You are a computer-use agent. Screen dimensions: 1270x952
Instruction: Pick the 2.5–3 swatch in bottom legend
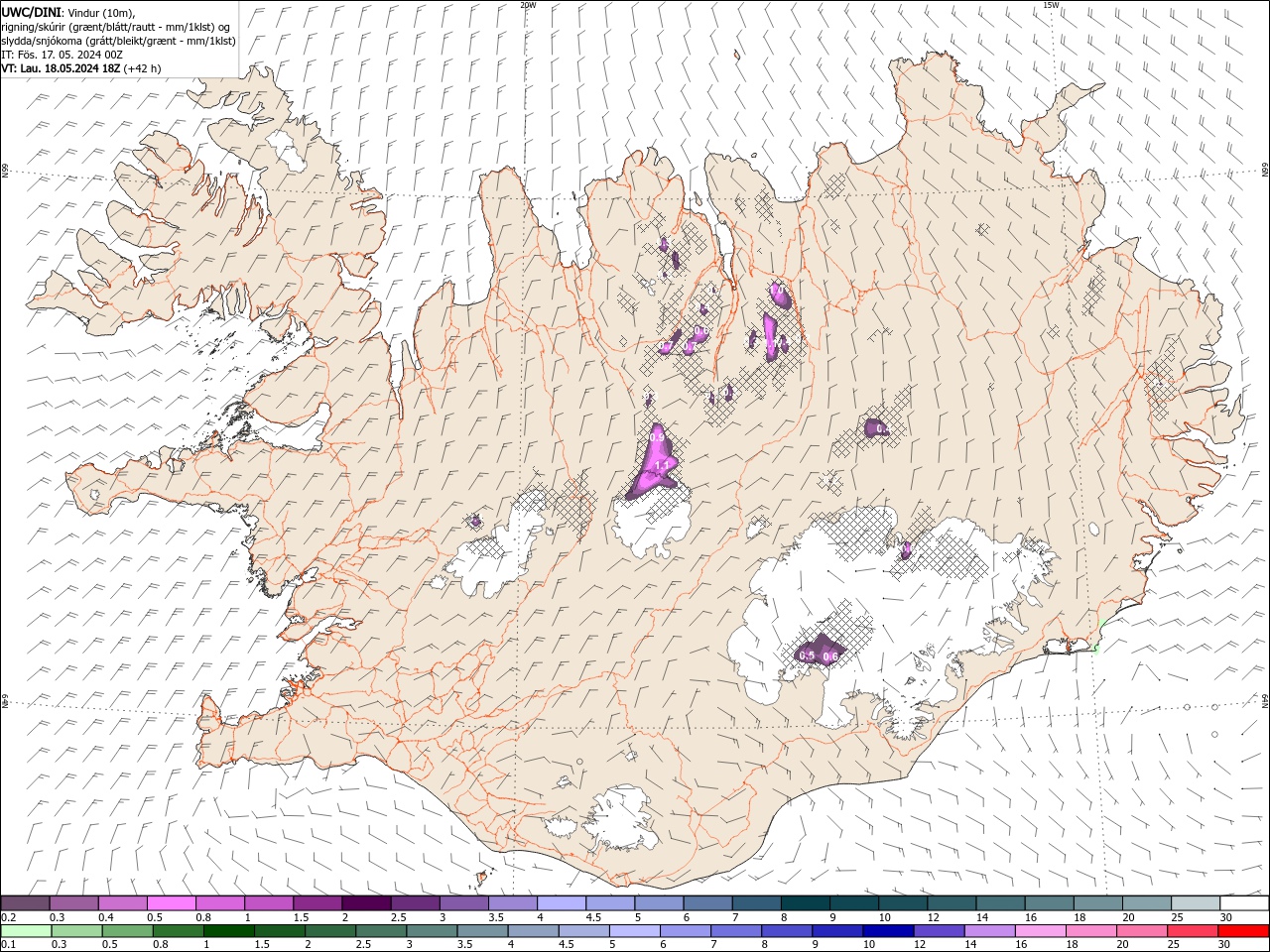[381, 931]
